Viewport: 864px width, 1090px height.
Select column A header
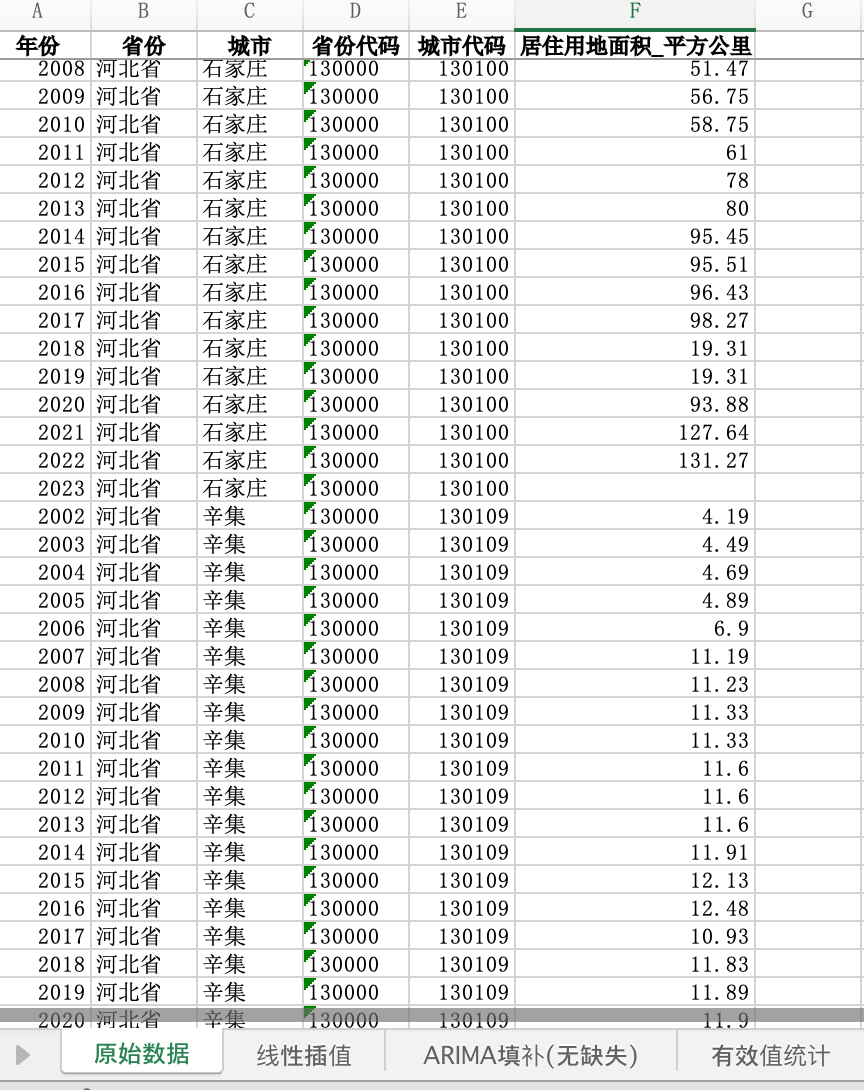click(39, 10)
